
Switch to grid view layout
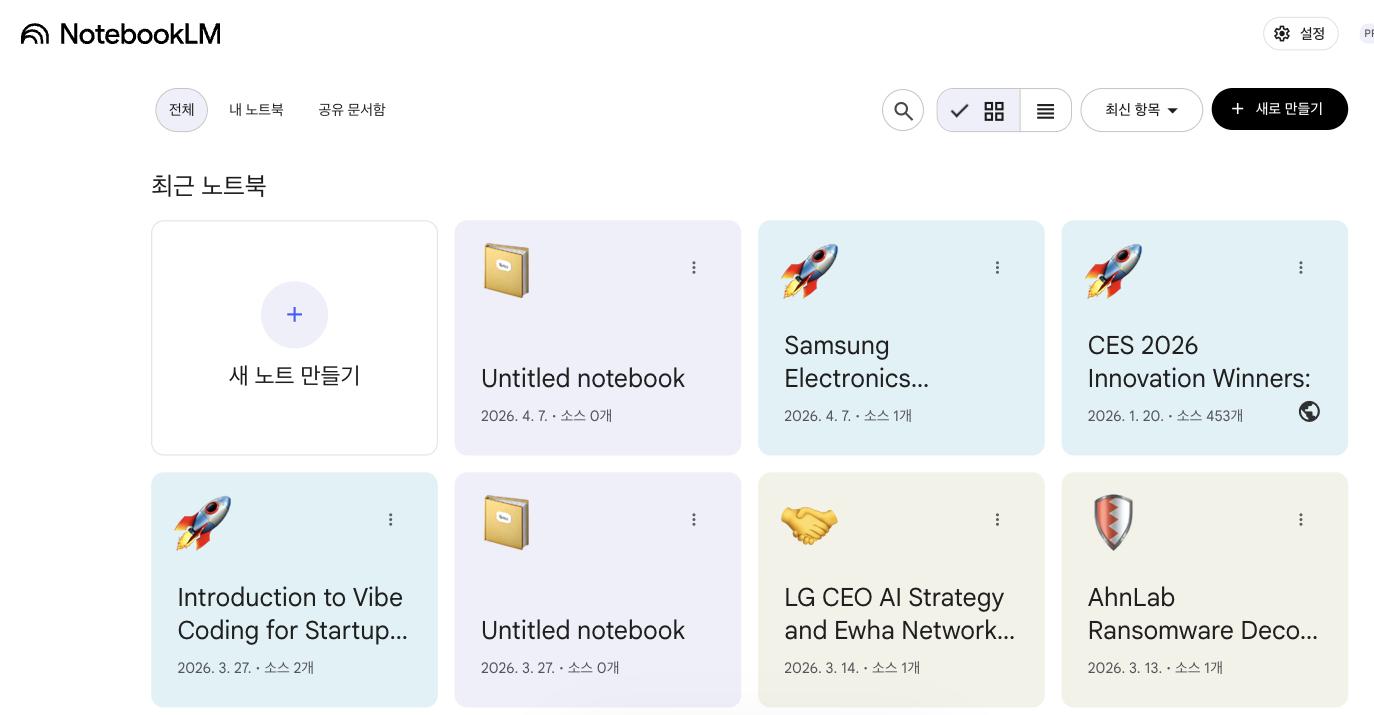coord(993,110)
